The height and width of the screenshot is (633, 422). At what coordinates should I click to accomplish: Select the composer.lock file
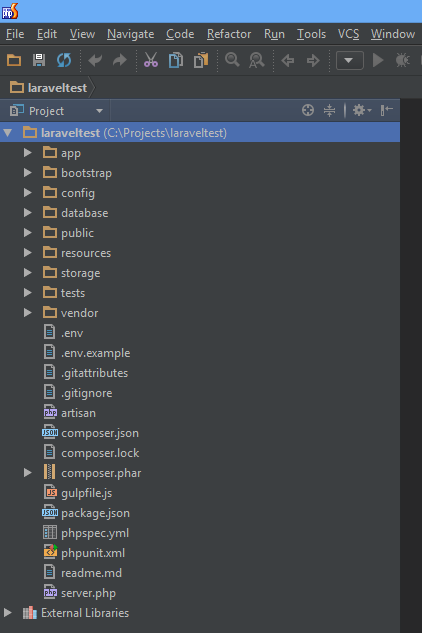(x=100, y=453)
